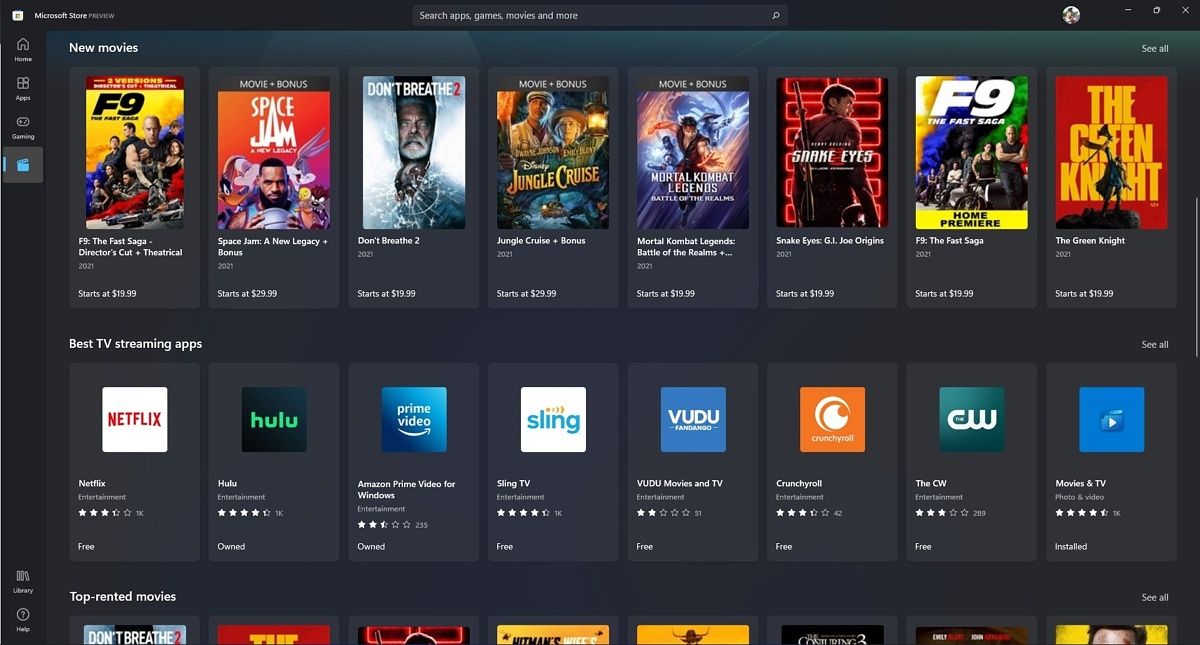Viewport: 1200px width, 645px height.
Task: Open Hitman's Wife's thumbnail in Top-rented
Action: coord(553,635)
